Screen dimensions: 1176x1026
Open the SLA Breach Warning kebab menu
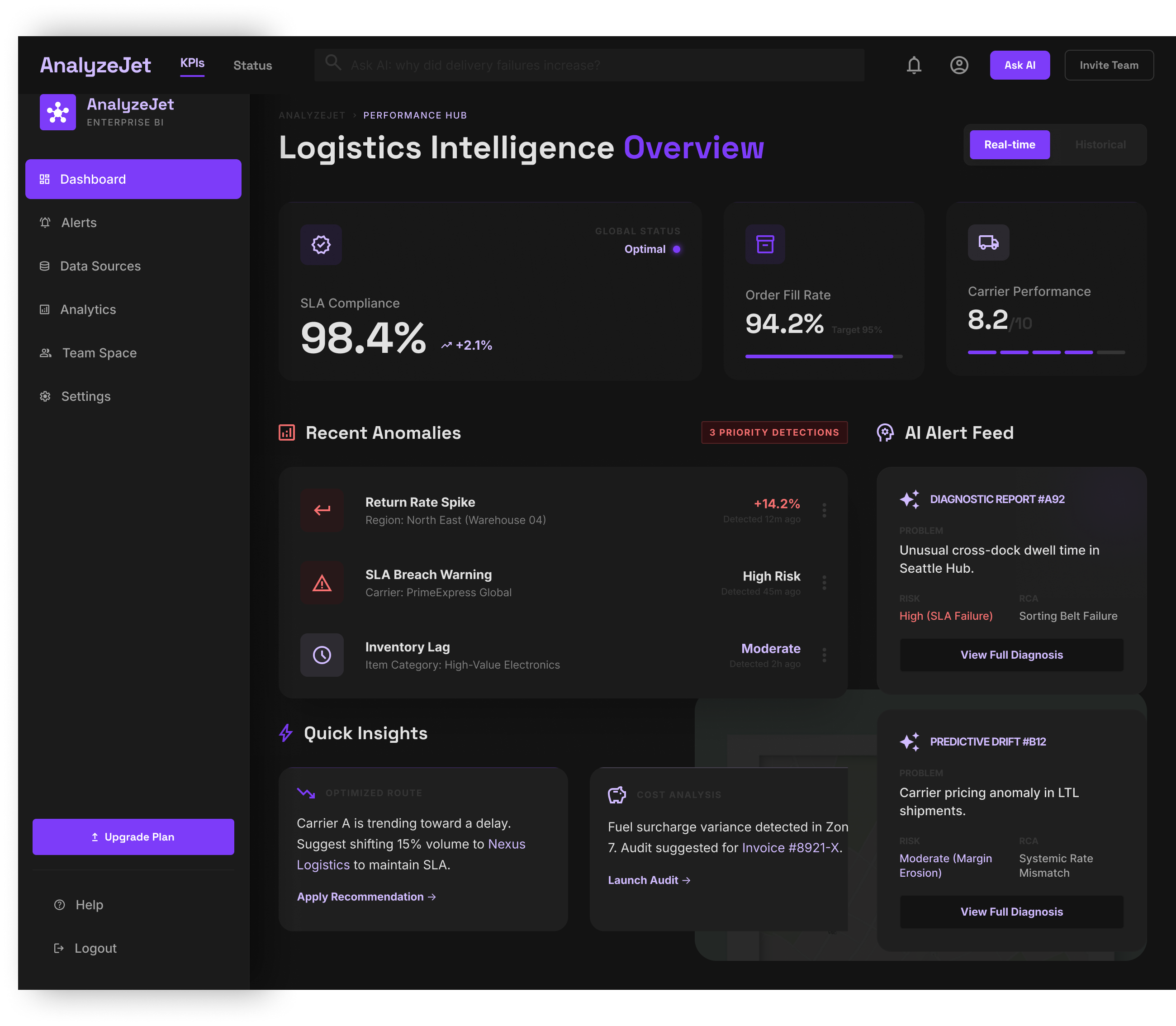click(x=825, y=582)
